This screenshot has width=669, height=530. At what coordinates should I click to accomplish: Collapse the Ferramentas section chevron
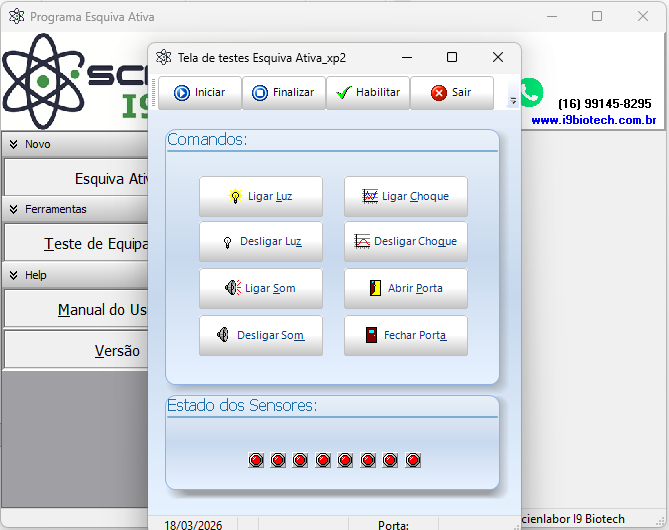point(13,209)
